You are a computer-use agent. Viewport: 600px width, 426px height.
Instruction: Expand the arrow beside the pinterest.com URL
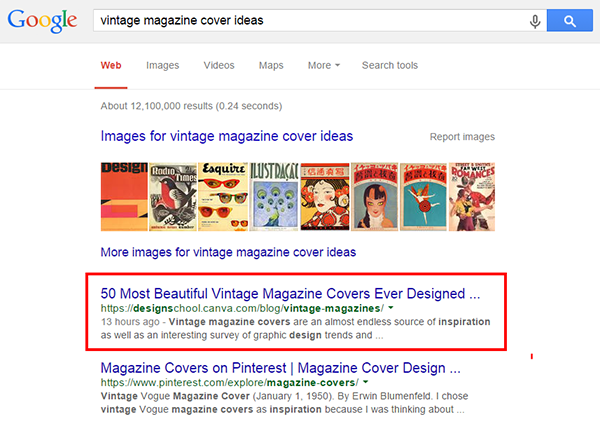click(x=365, y=382)
